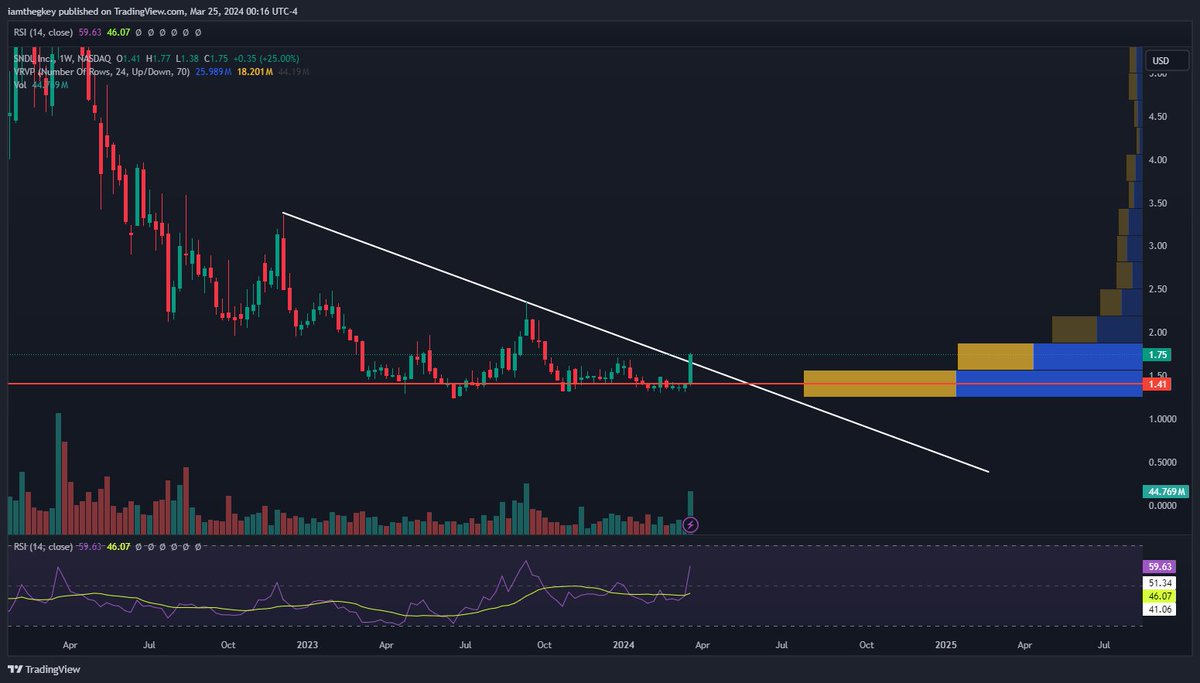
Task: Click the lightning bolt event marker icon
Action: [x=690, y=524]
